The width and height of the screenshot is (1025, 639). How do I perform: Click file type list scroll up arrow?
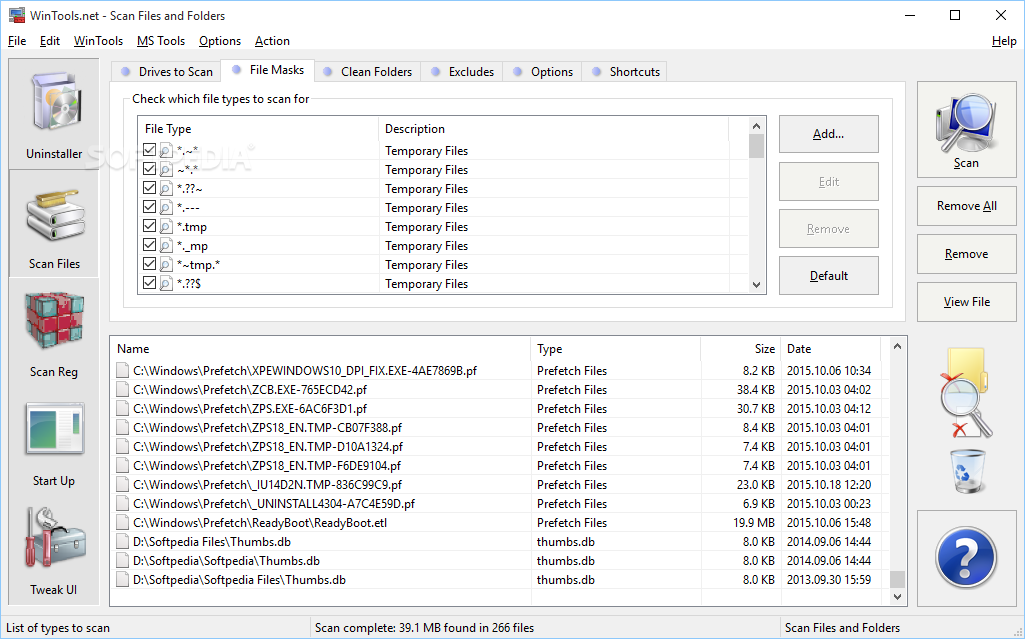coord(756,126)
